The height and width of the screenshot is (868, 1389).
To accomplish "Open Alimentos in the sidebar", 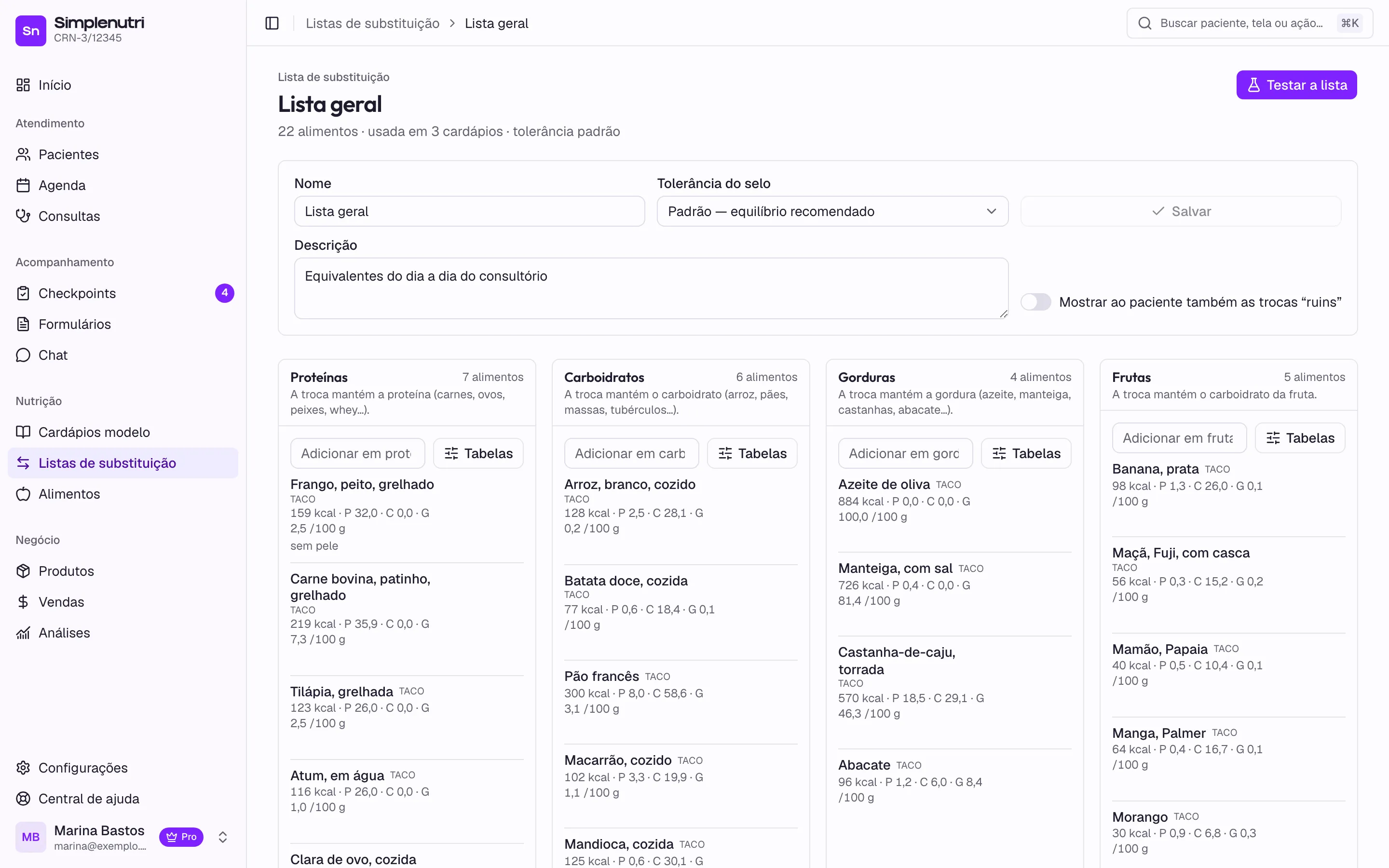I will click(123, 494).
